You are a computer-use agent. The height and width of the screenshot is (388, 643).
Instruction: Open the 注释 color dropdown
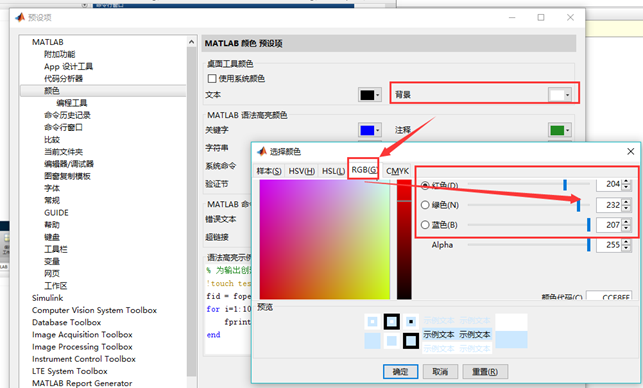[x=560, y=130]
